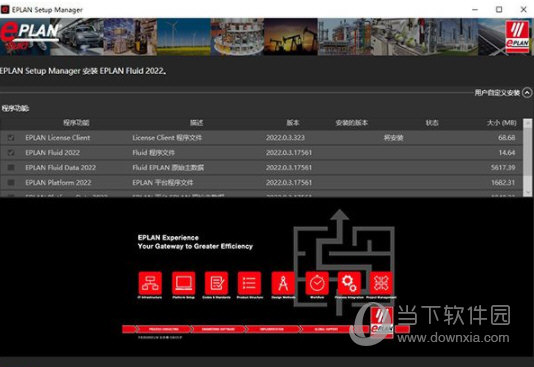The image size is (534, 367).
Task: Click the 1682.31 size value
Action: coord(503,182)
